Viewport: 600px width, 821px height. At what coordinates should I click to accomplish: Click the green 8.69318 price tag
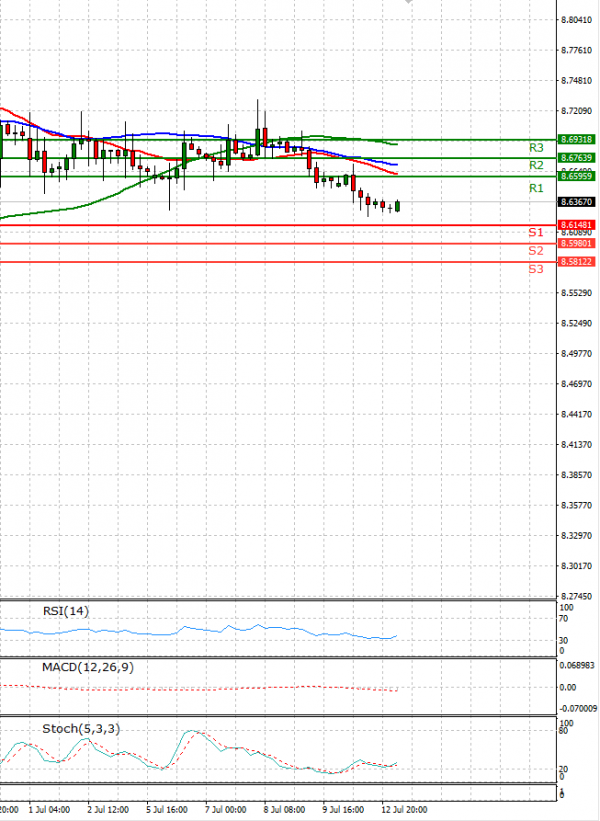point(576,139)
